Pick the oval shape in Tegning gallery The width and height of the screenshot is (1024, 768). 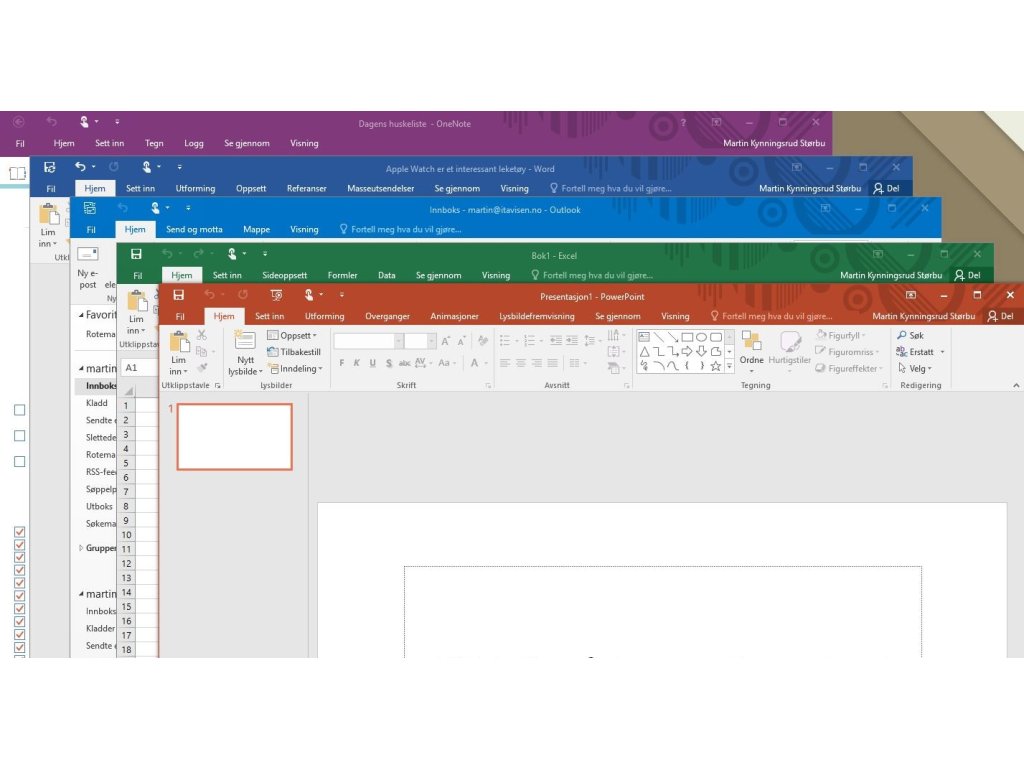[x=701, y=337]
